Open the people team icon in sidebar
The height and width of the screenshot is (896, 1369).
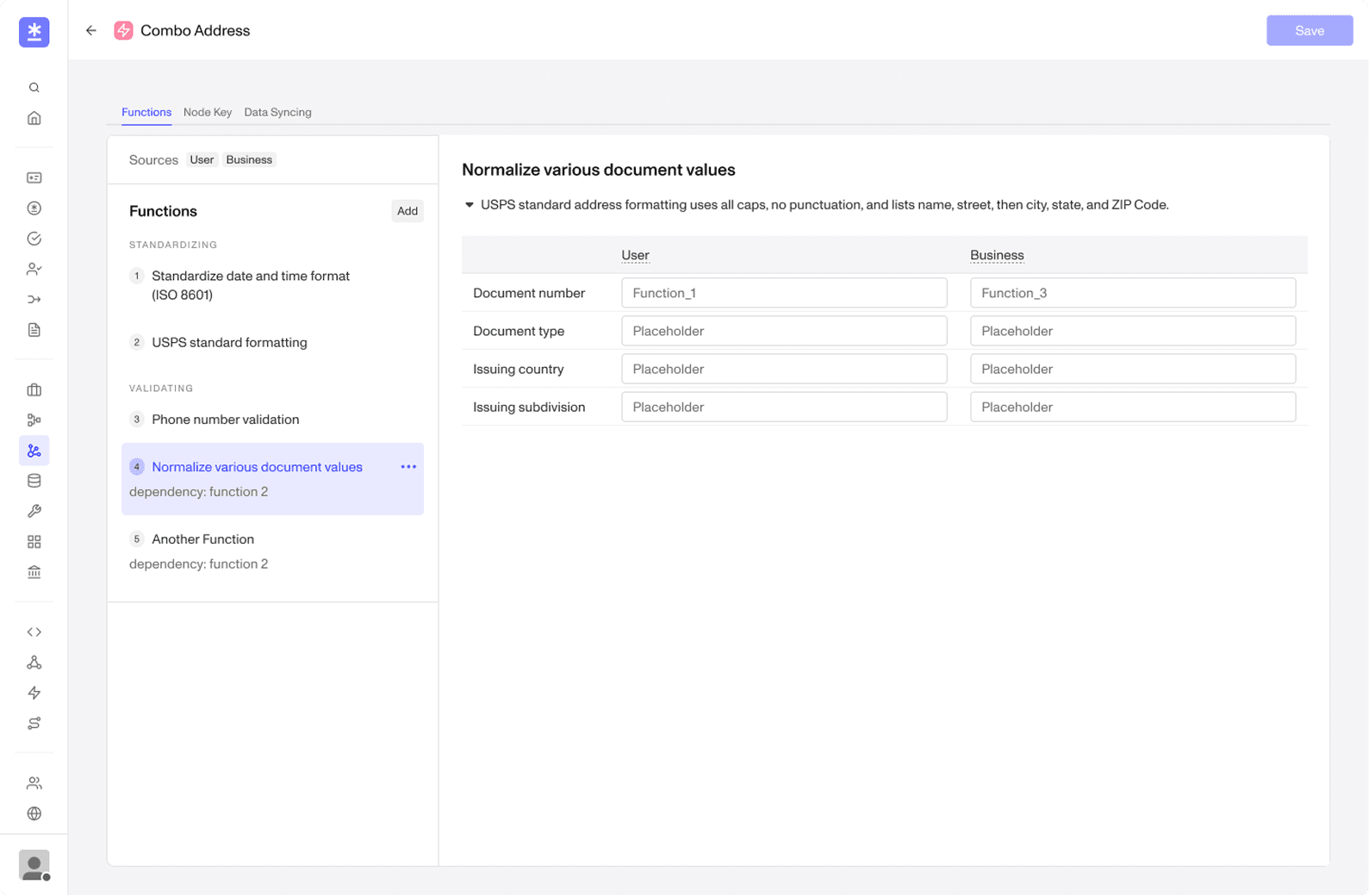[34, 783]
